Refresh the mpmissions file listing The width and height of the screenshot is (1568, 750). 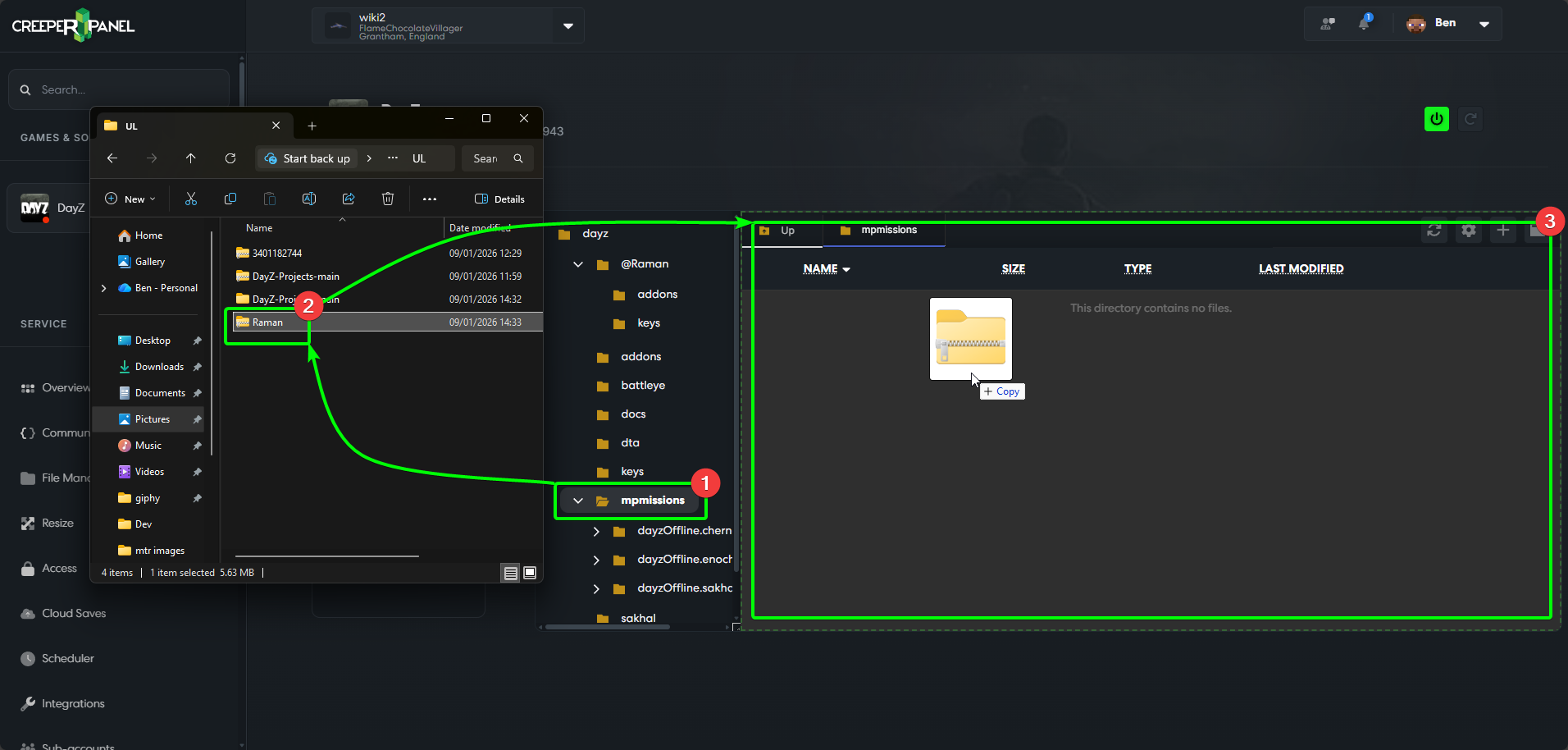point(1434,231)
